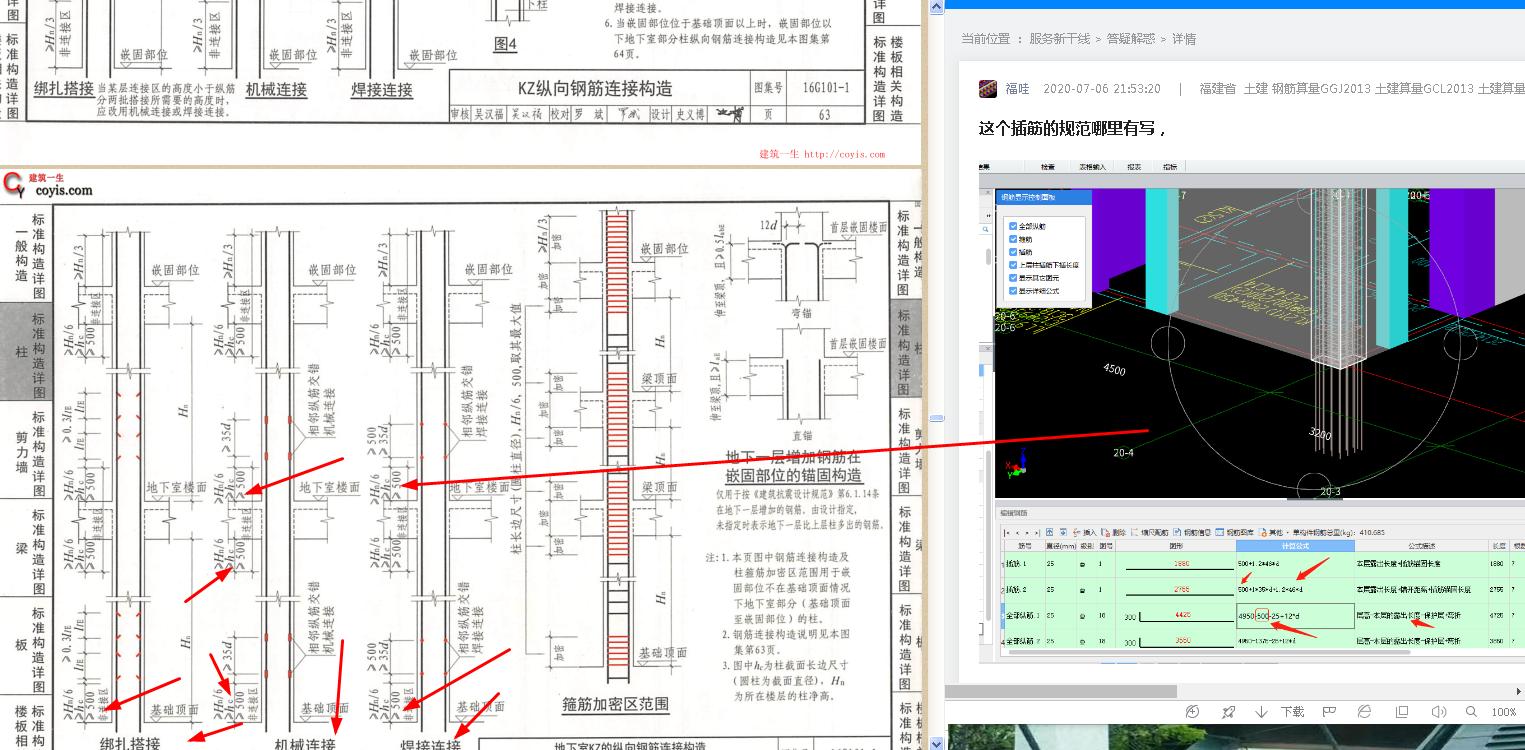Open the 检查 menu tab
Viewport: 1525px width, 750px height.
[1048, 167]
